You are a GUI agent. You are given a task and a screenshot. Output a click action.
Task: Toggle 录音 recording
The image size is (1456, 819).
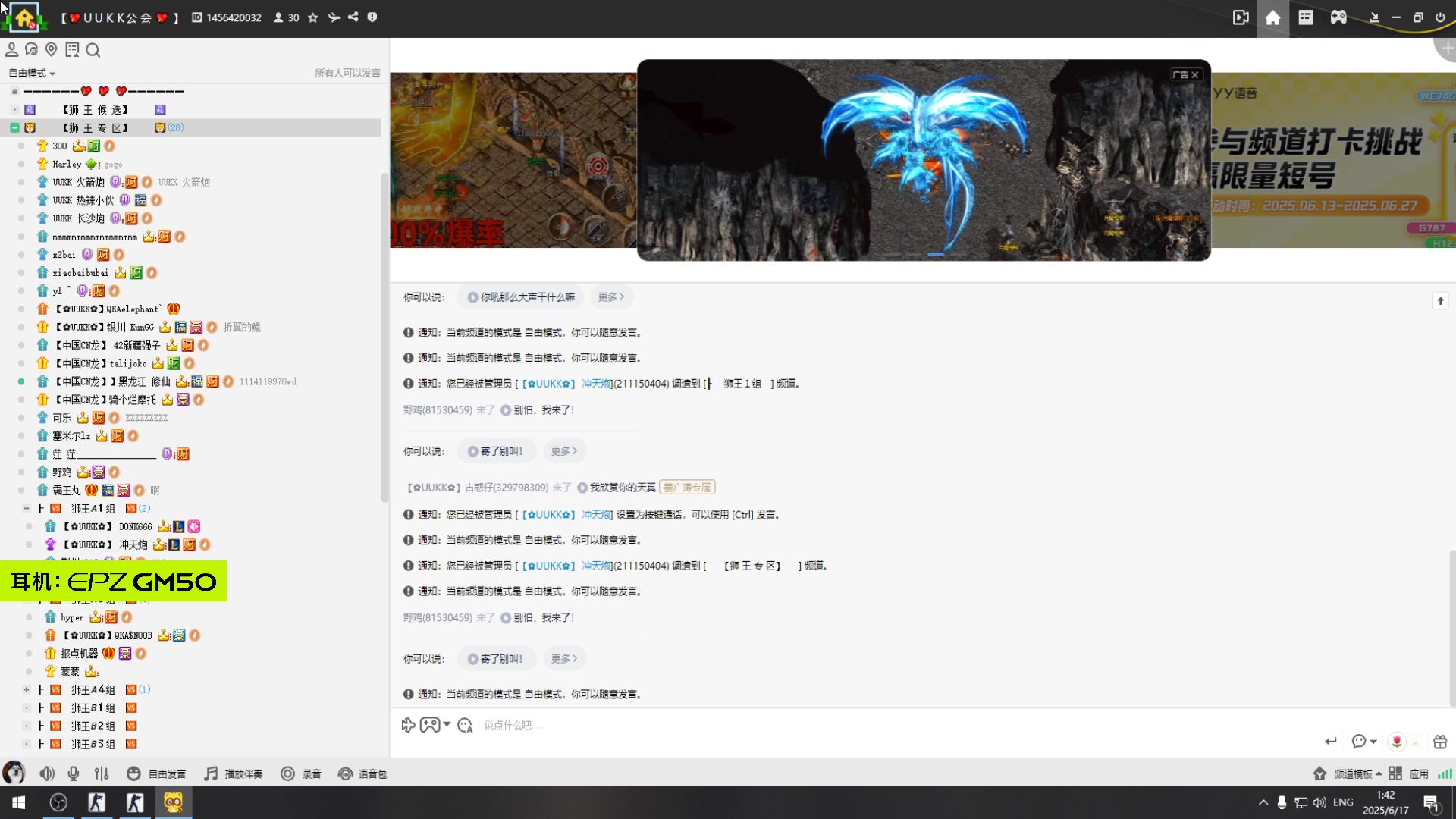(x=301, y=773)
